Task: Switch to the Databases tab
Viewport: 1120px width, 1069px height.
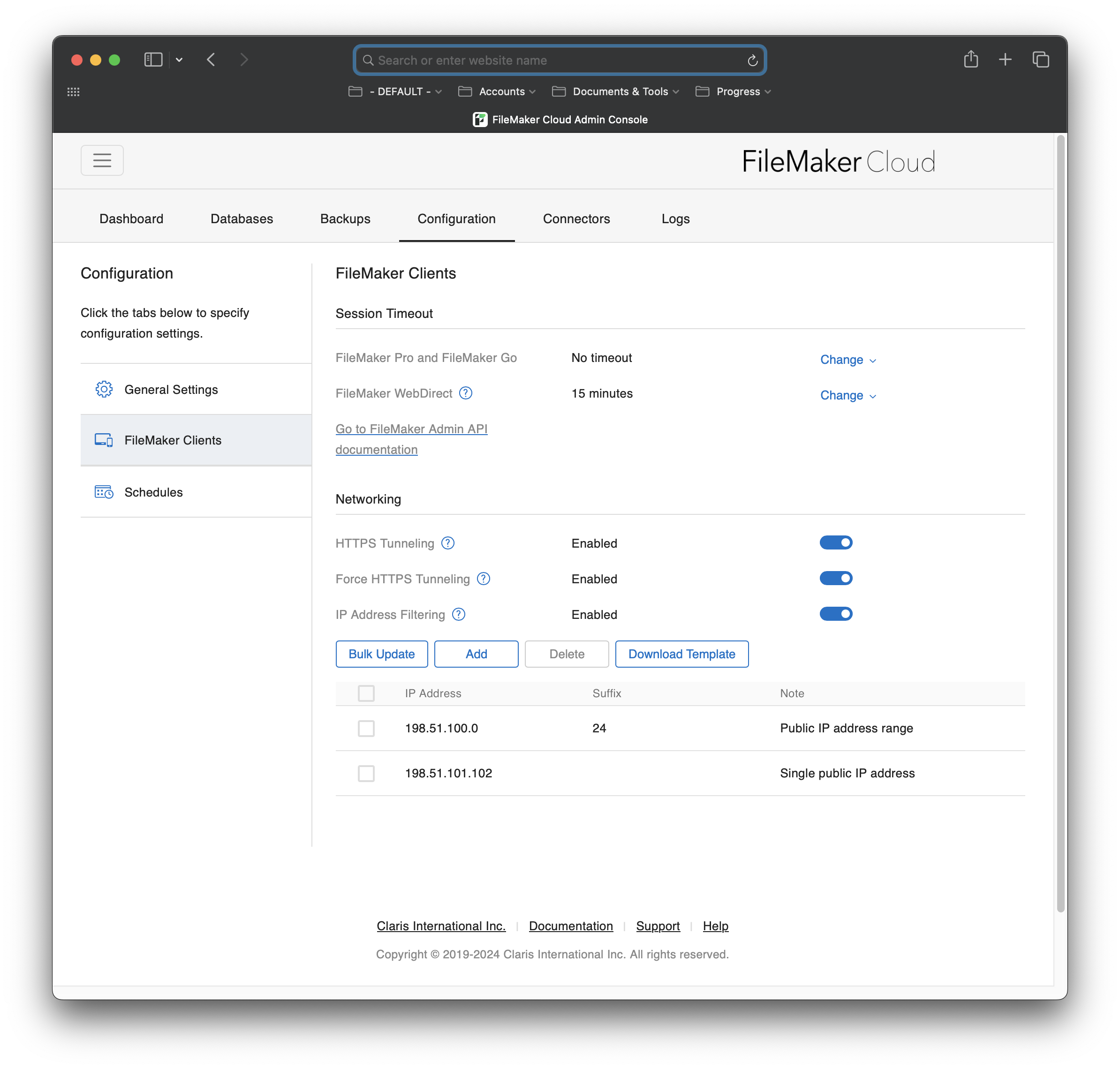Action: [242, 219]
